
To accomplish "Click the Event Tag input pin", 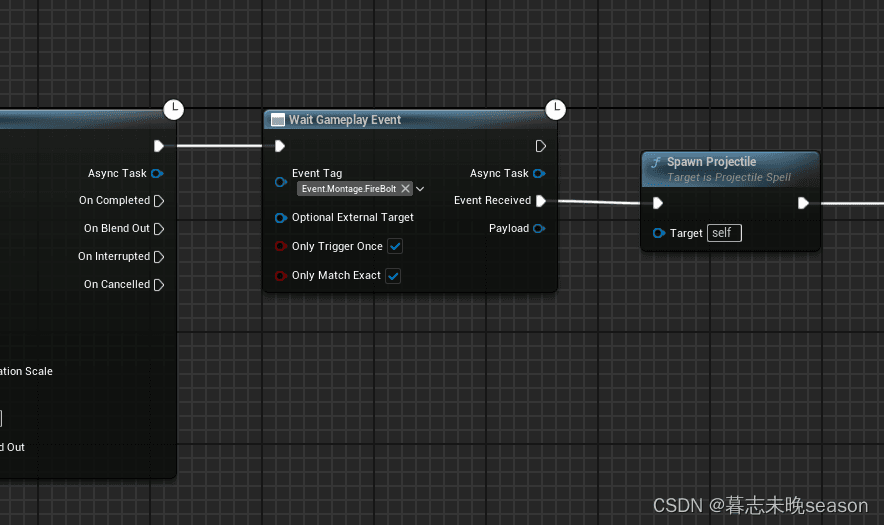I will click(280, 182).
